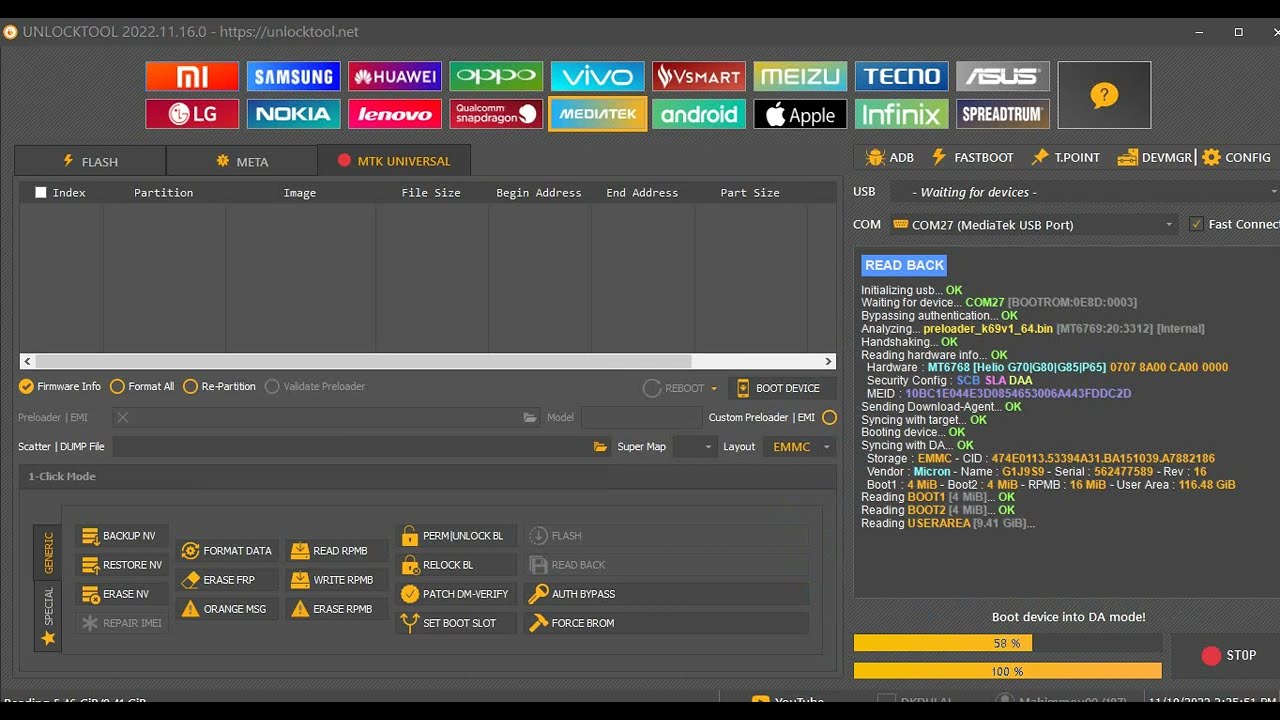Stop the running operation
Image resolution: width=1280 pixels, height=720 pixels.
point(1229,655)
